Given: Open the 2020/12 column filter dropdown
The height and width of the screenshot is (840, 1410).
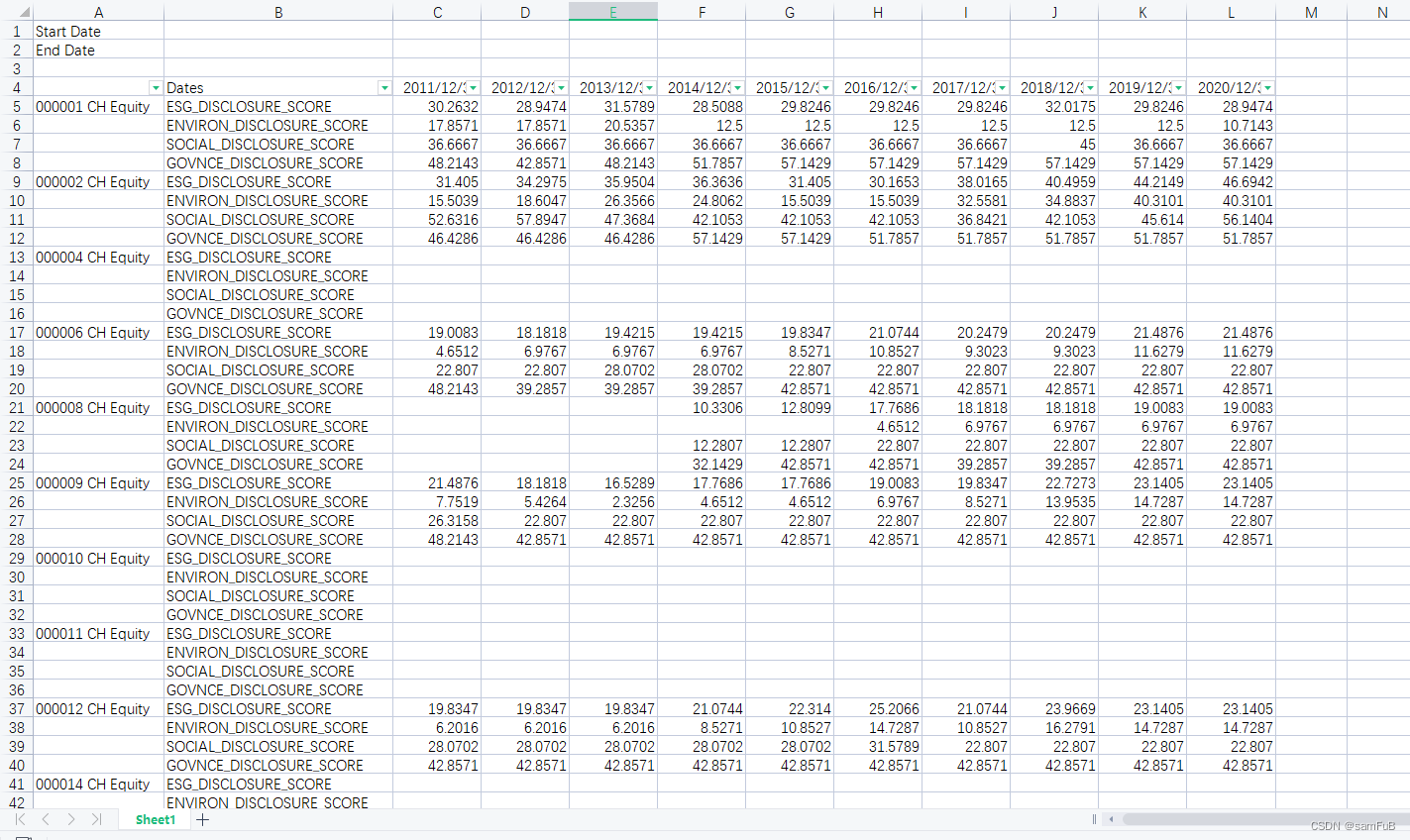Looking at the screenshot, I should pyautogui.click(x=1267, y=88).
